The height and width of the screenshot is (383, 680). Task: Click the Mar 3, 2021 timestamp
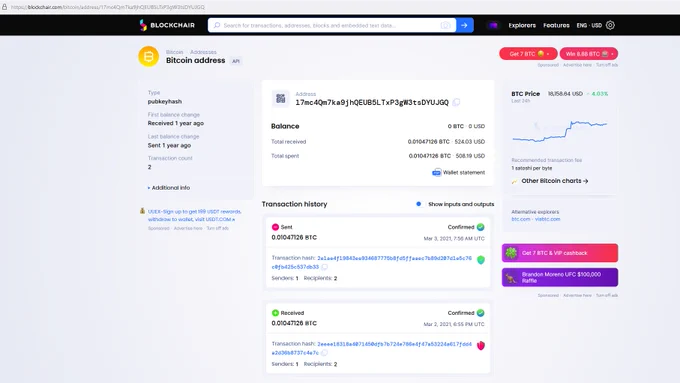(x=454, y=239)
